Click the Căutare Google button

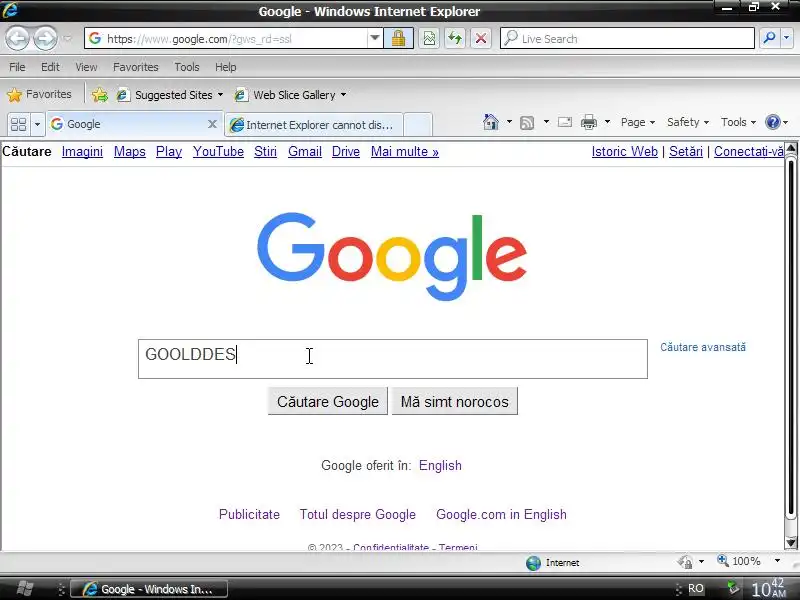328,402
